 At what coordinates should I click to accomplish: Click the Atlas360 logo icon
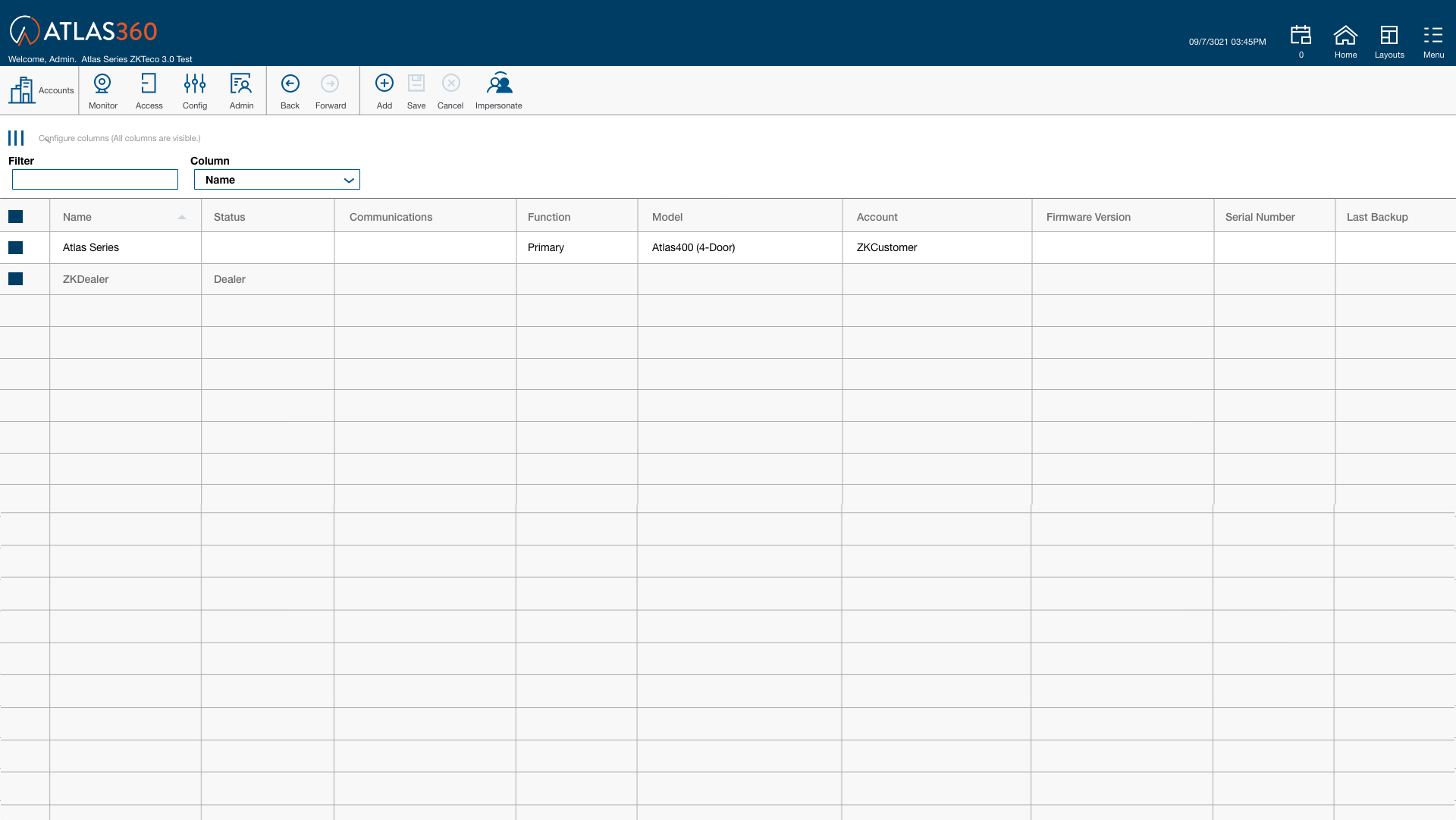(25, 32)
